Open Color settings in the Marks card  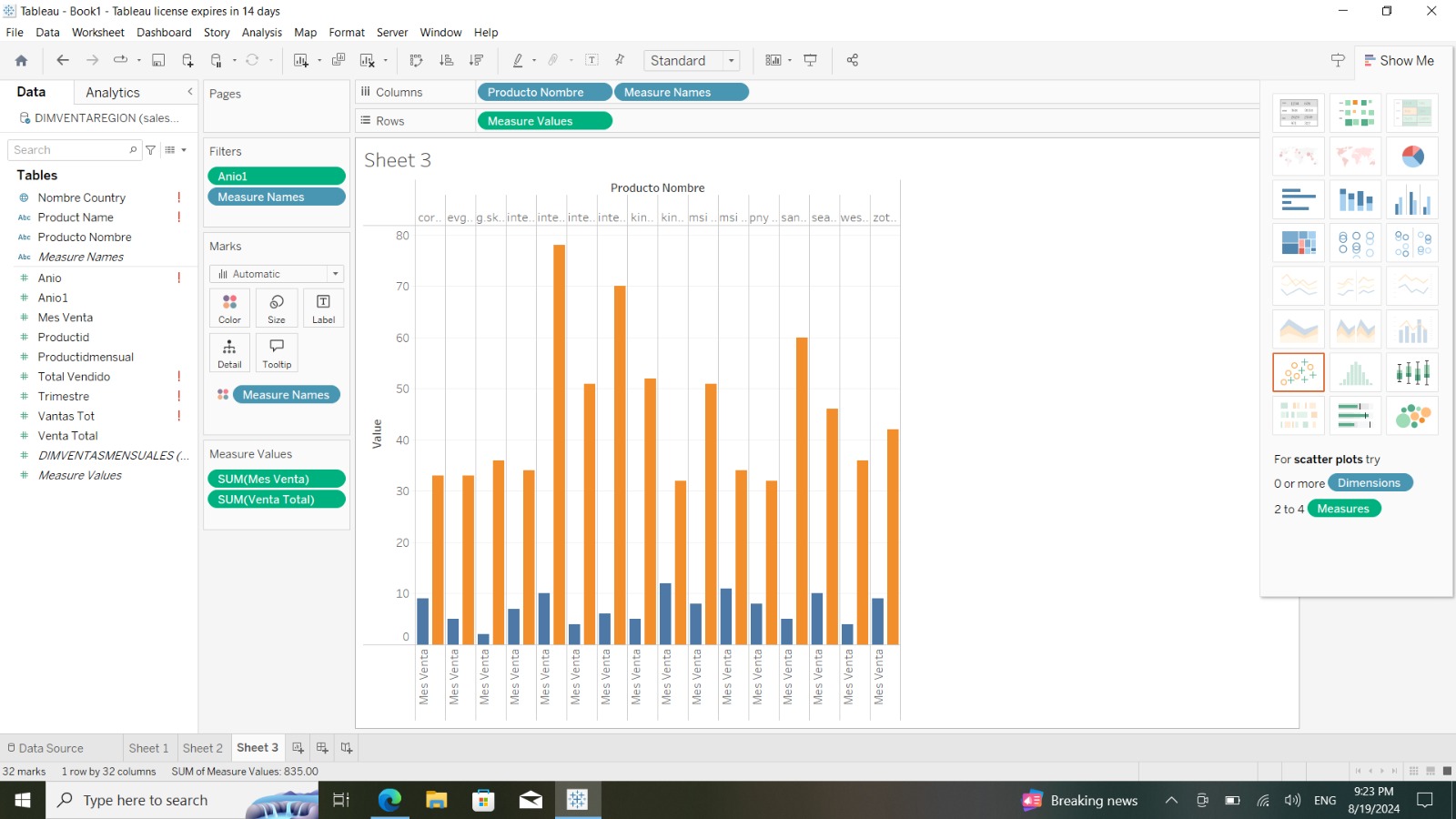(x=228, y=308)
